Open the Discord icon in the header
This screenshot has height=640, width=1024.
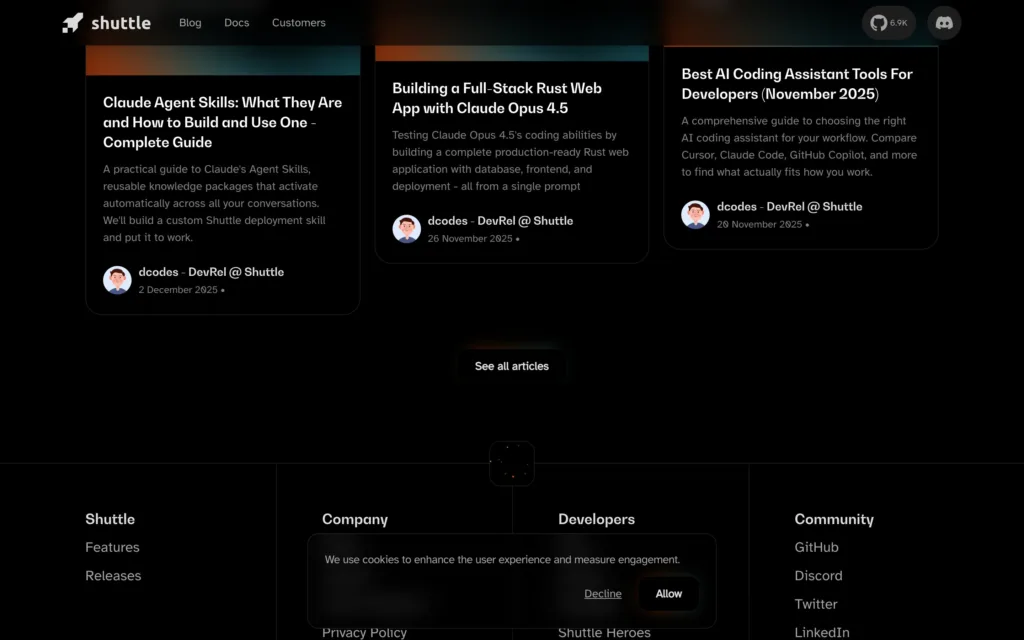(944, 23)
